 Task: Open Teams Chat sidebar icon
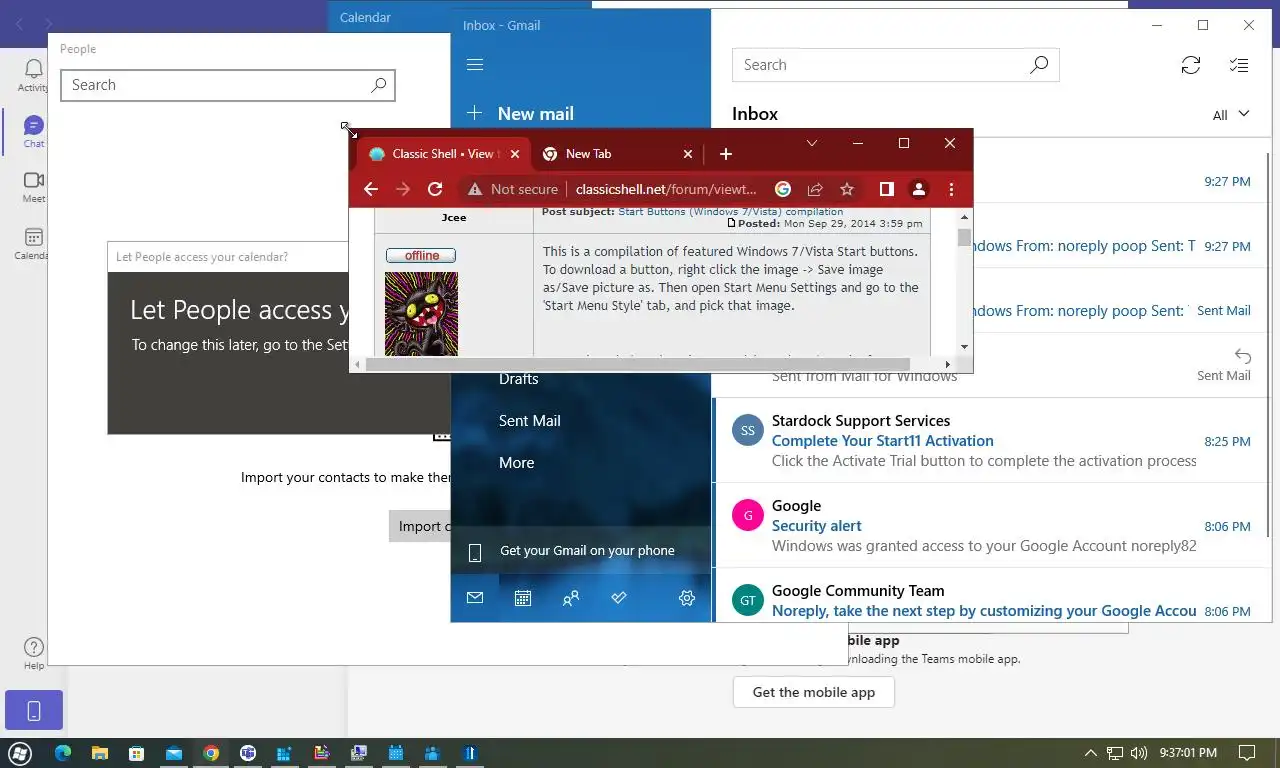pyautogui.click(x=33, y=131)
